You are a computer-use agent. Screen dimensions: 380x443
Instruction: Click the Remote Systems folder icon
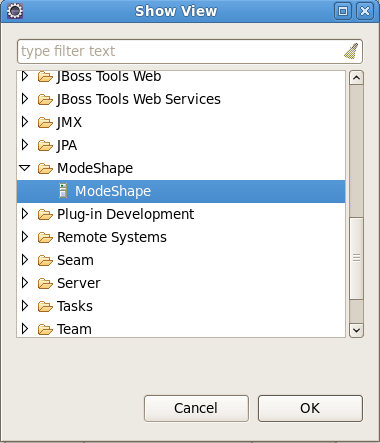pyautogui.click(x=45, y=237)
